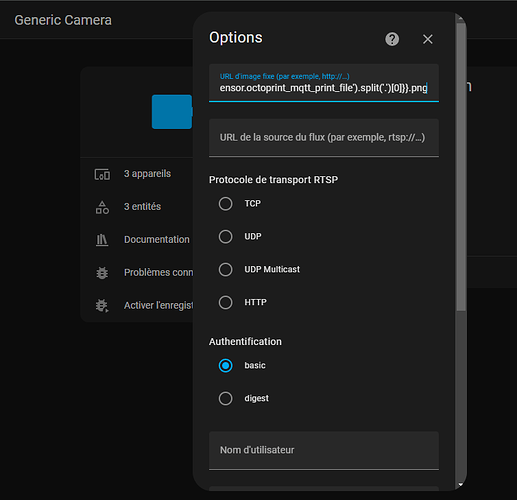Click the blue Generic Camera logo
Screen dimensions: 517x500
172,112
